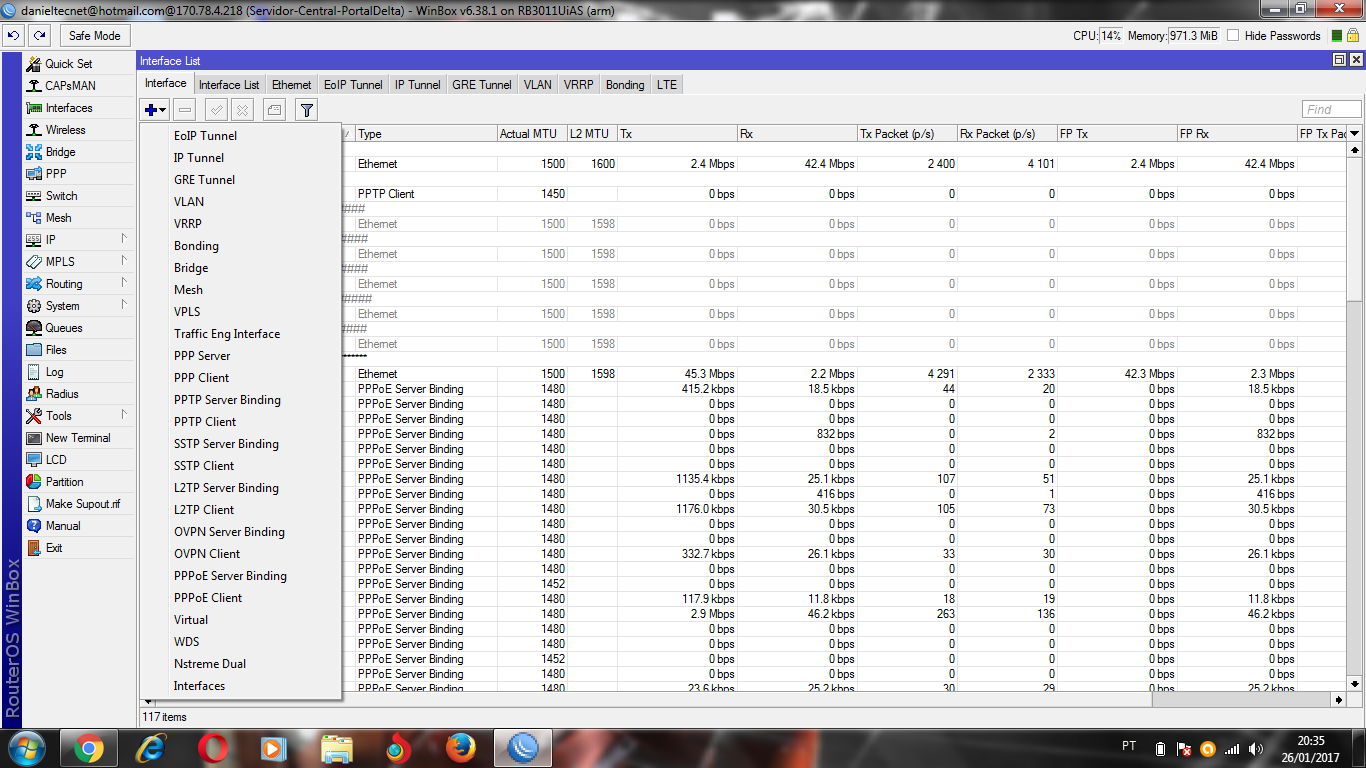Open Bridge from the left sidebar
Screen dimensions: 1366x768
tap(60, 152)
